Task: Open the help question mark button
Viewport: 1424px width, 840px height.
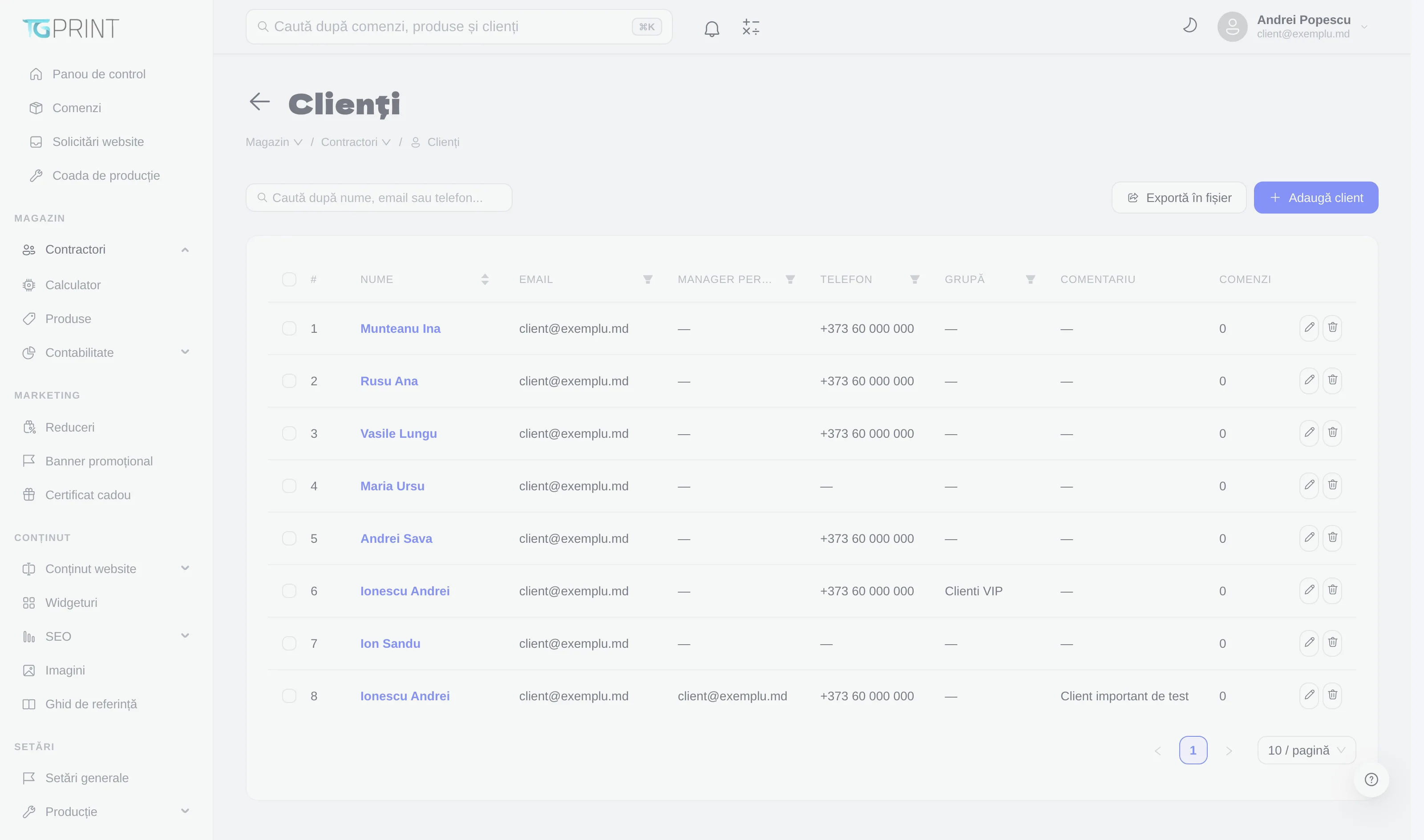Action: tap(1371, 779)
